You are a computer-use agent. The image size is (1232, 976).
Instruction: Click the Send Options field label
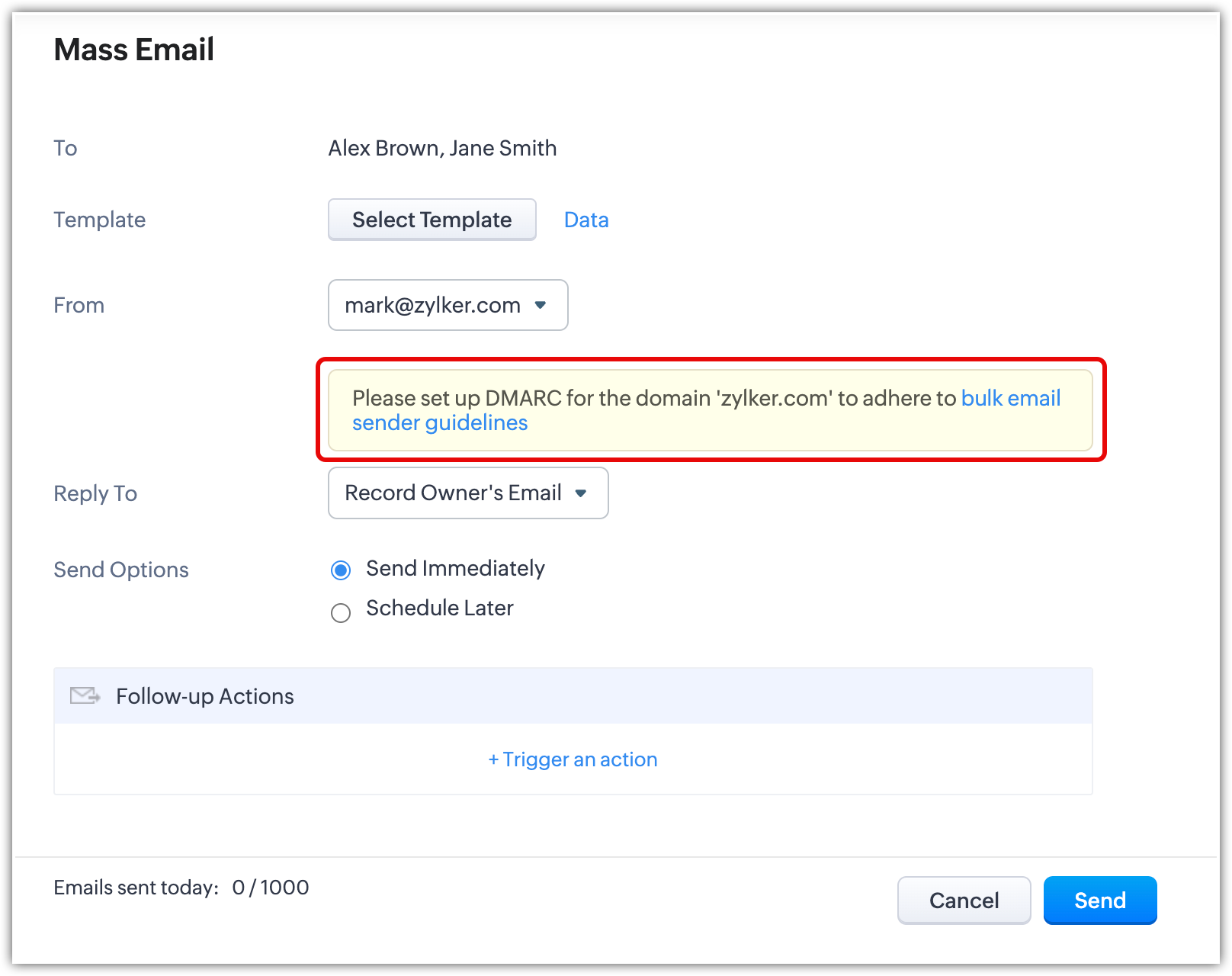(121, 570)
